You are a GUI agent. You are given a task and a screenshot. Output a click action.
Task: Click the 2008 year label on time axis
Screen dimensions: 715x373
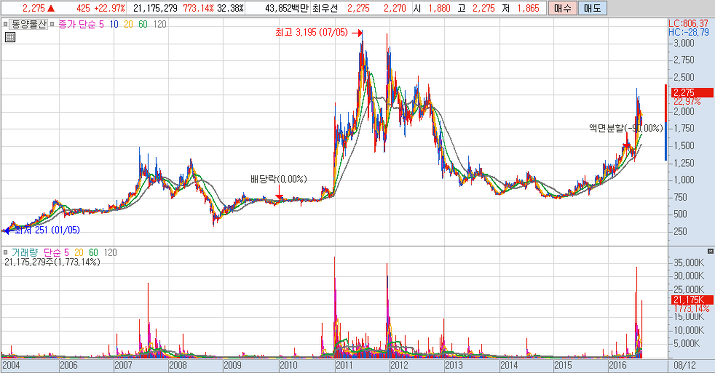click(178, 366)
